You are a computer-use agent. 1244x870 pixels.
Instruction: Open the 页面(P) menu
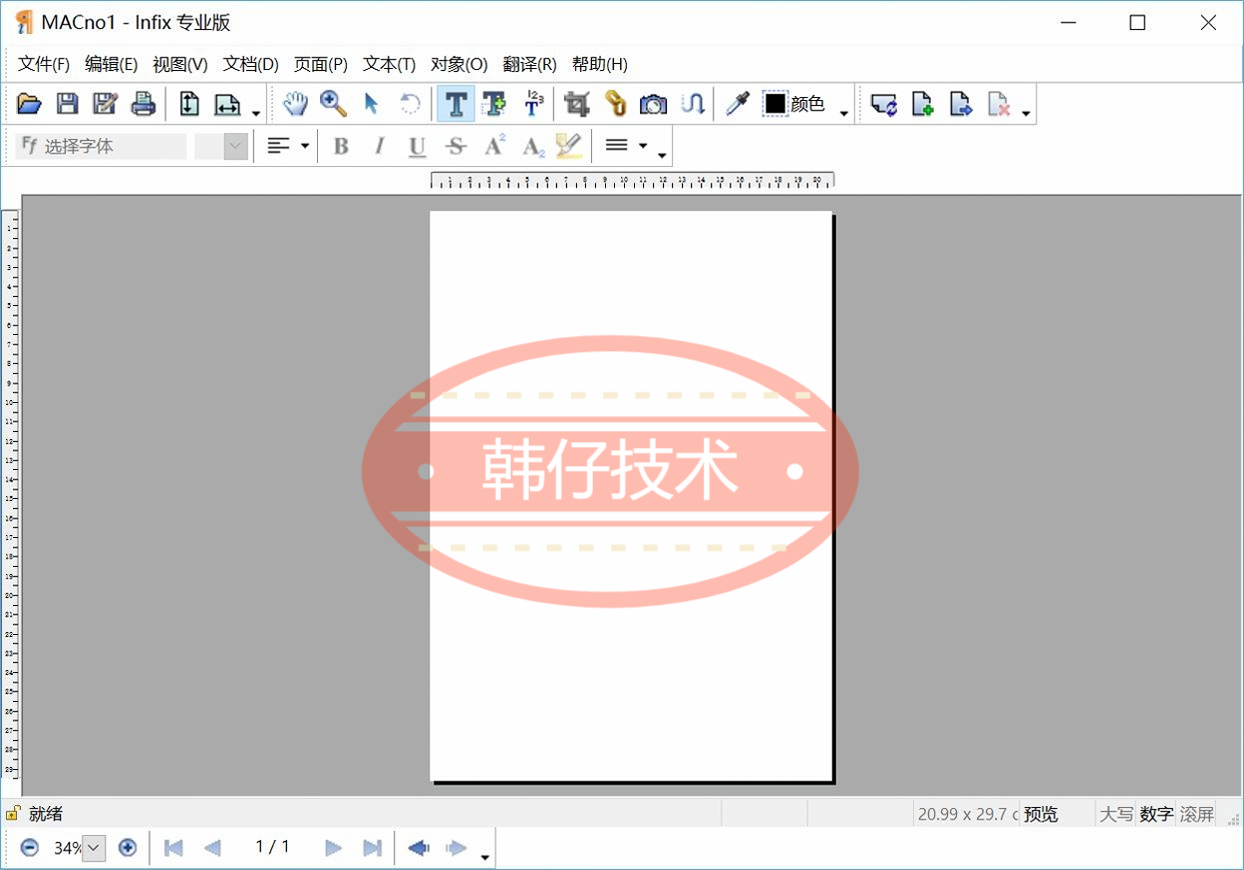coord(320,64)
